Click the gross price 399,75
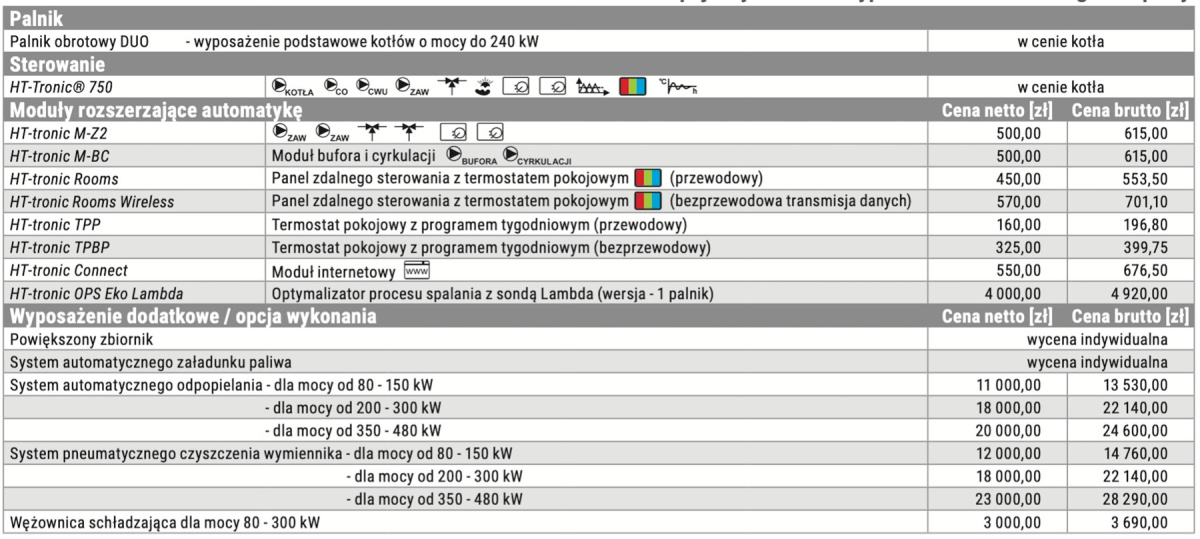The height and width of the screenshot is (539, 1200). (1144, 247)
